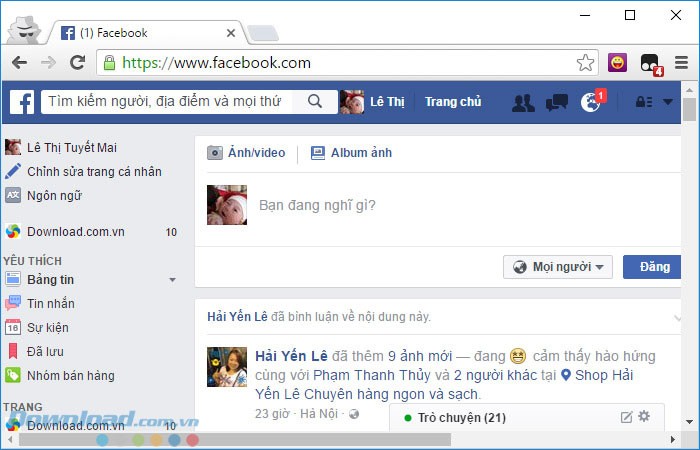Click the pencil icon for Chỉnh sửa trang cá nhân
The image size is (700, 450).
coord(13,171)
